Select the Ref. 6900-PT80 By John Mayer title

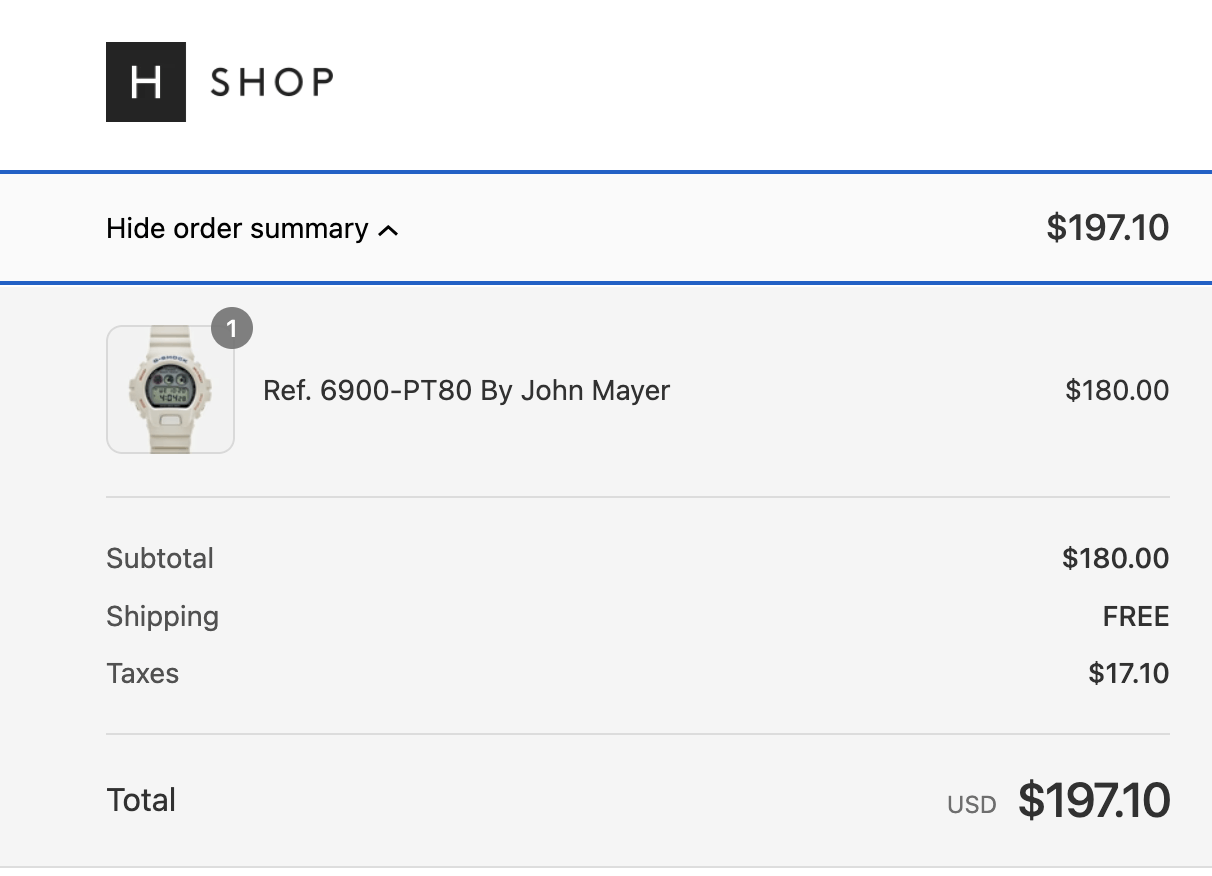pyautogui.click(x=466, y=390)
